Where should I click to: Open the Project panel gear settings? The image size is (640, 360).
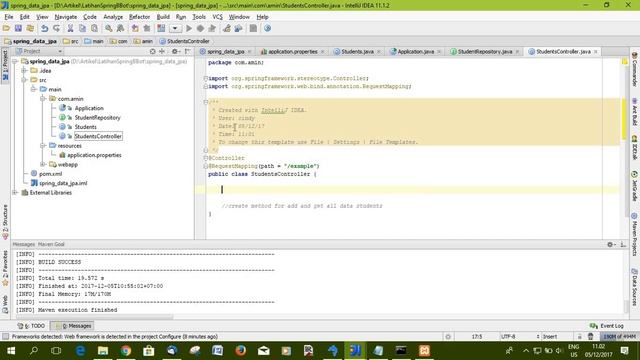(x=176, y=51)
